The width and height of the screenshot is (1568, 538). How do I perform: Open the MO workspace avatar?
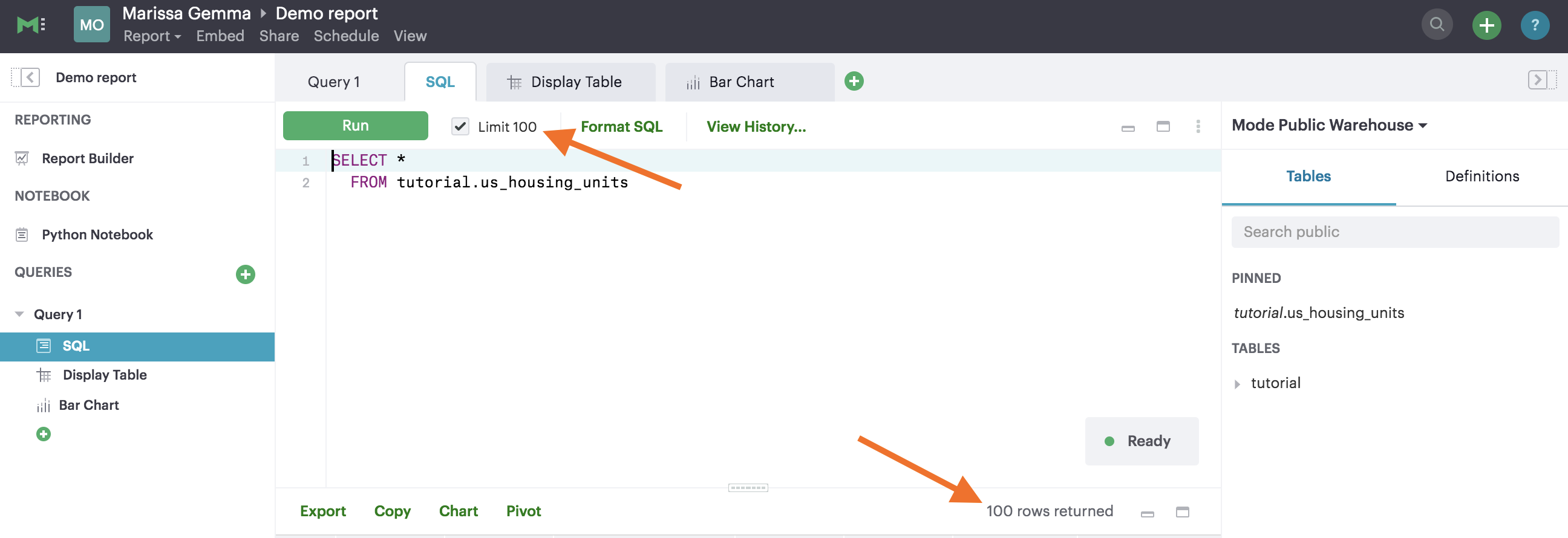point(92,25)
